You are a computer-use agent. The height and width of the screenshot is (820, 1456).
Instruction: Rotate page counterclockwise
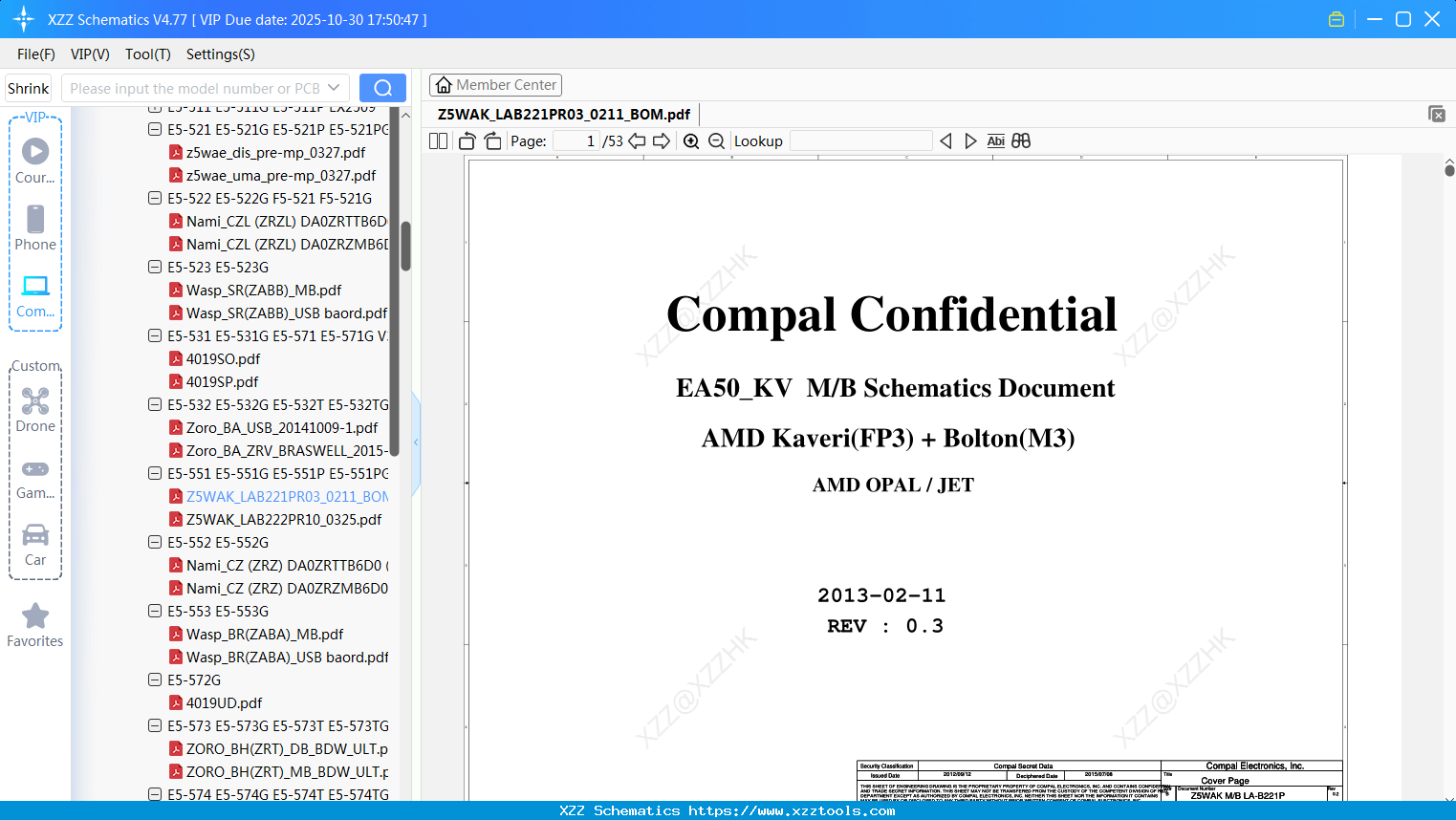tap(467, 140)
